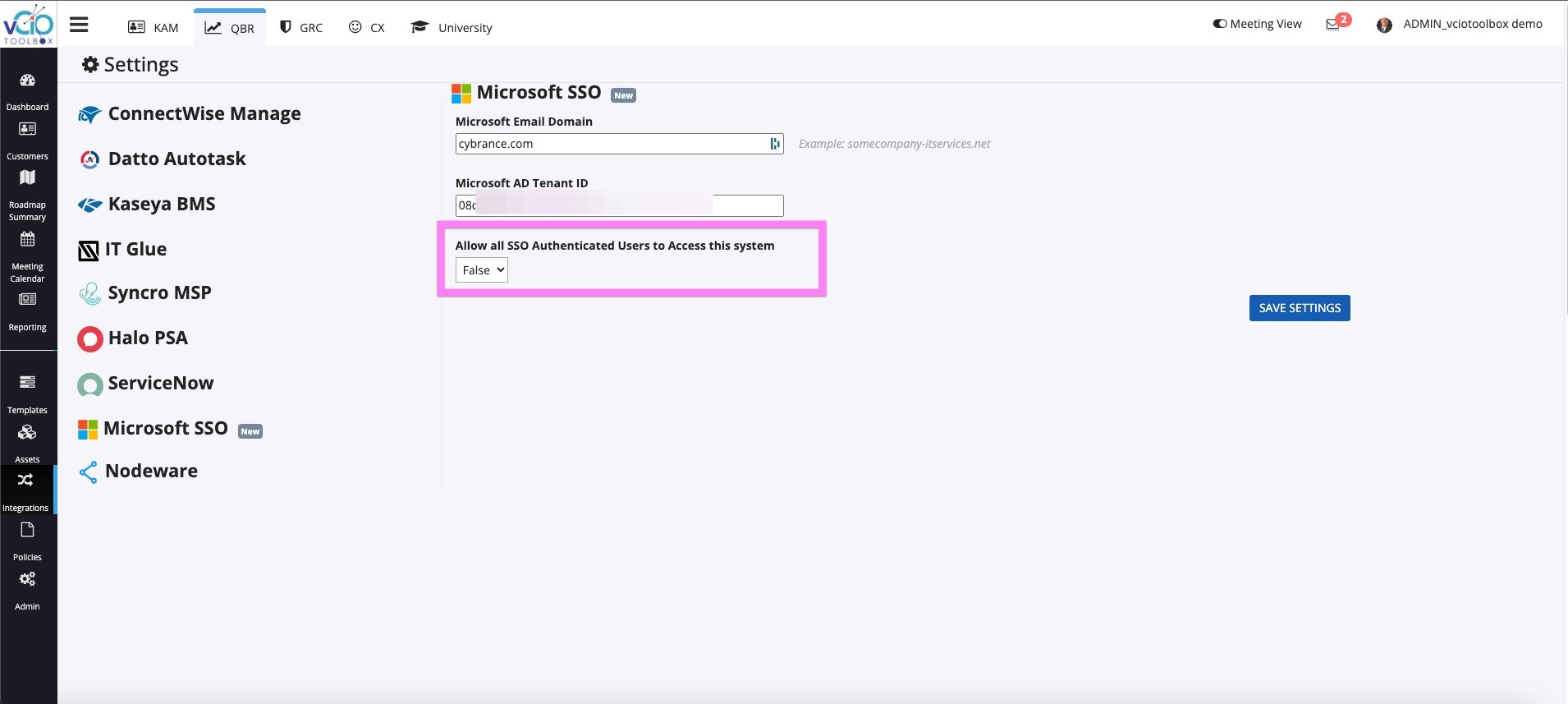Open the Kaseya BMS integration link

162,204
